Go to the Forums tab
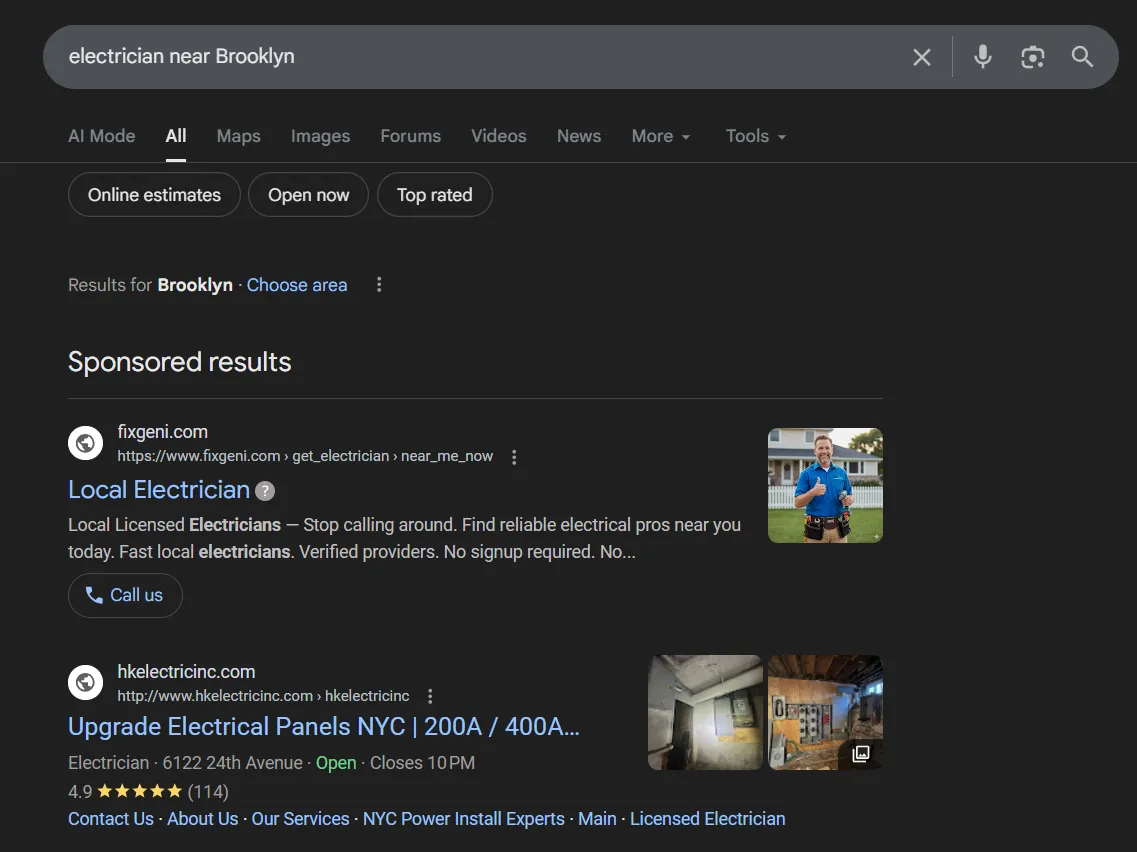This screenshot has width=1137, height=852. [x=410, y=136]
